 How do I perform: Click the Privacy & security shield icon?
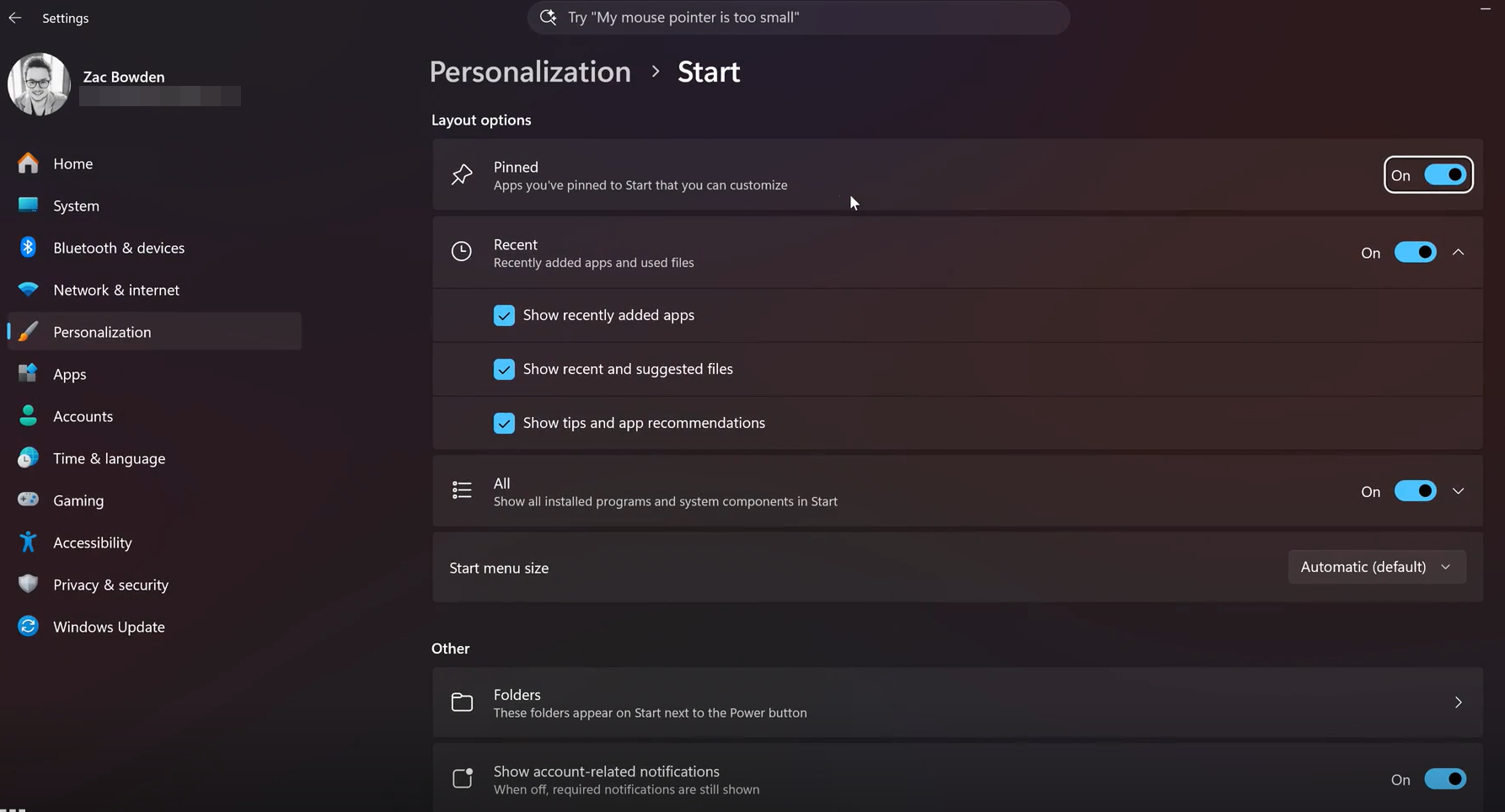28,584
